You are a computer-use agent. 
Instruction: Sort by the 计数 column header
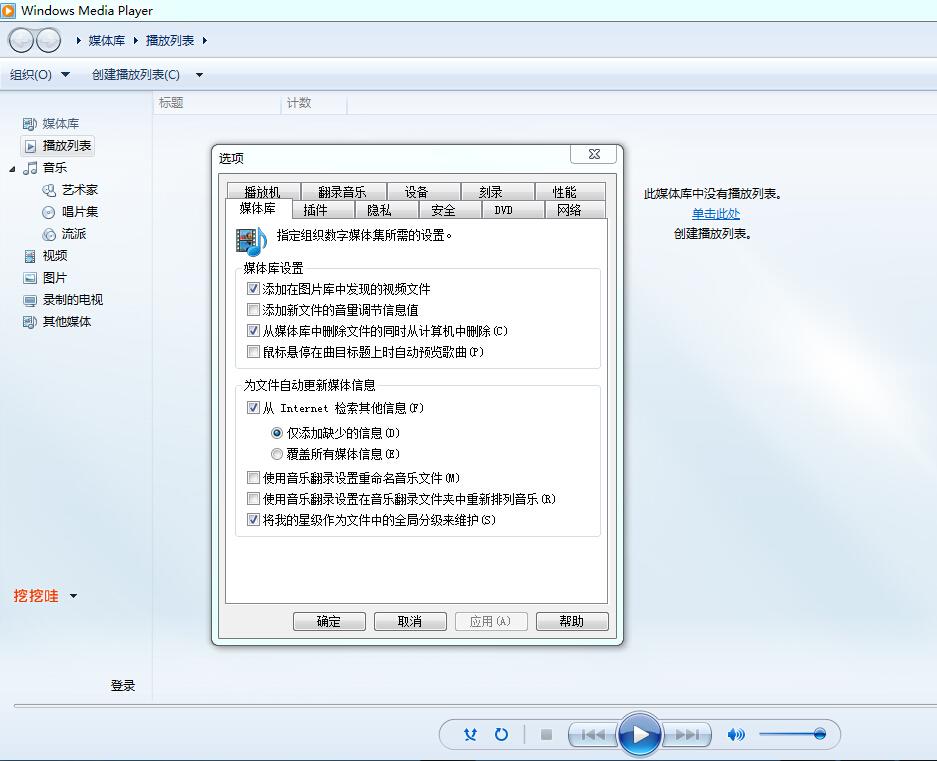(x=314, y=103)
